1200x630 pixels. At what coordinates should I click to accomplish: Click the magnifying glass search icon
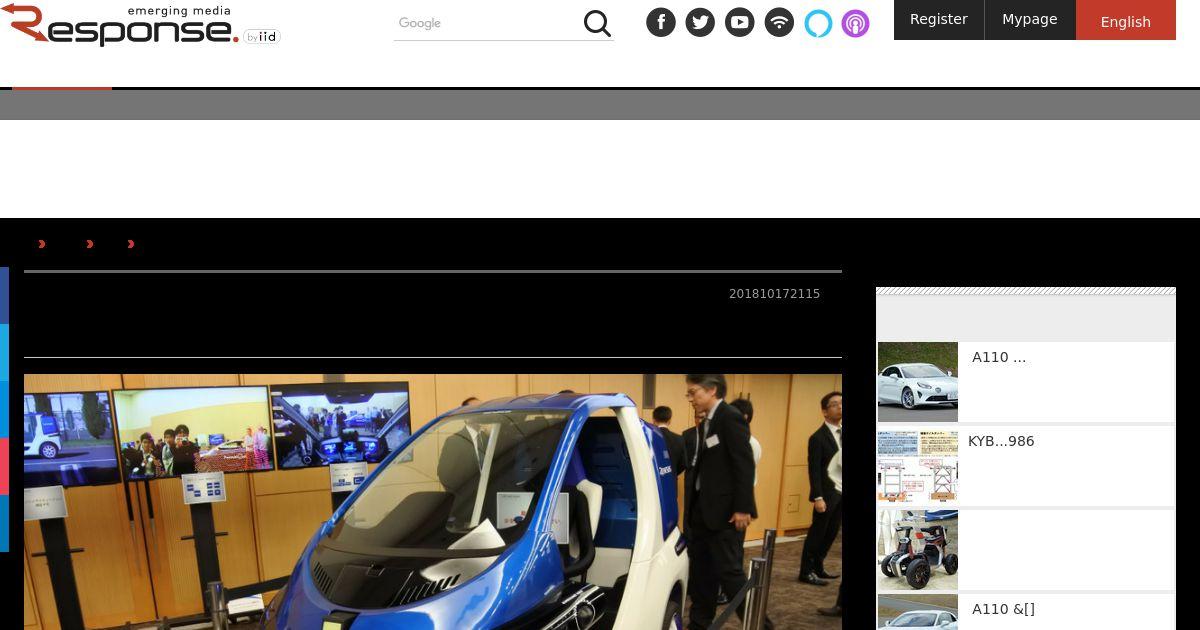(x=597, y=23)
